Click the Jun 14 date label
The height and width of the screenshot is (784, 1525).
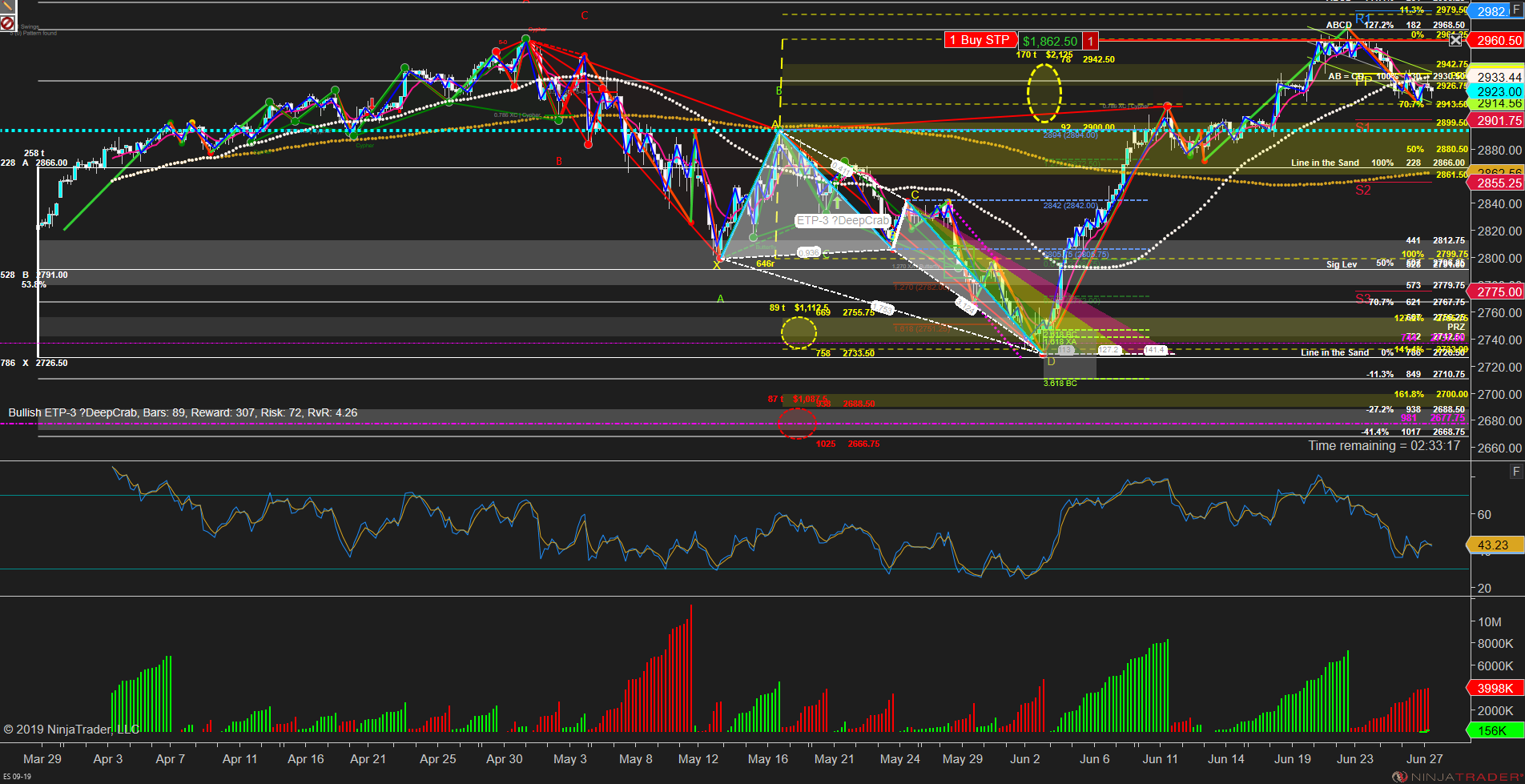click(x=1226, y=758)
